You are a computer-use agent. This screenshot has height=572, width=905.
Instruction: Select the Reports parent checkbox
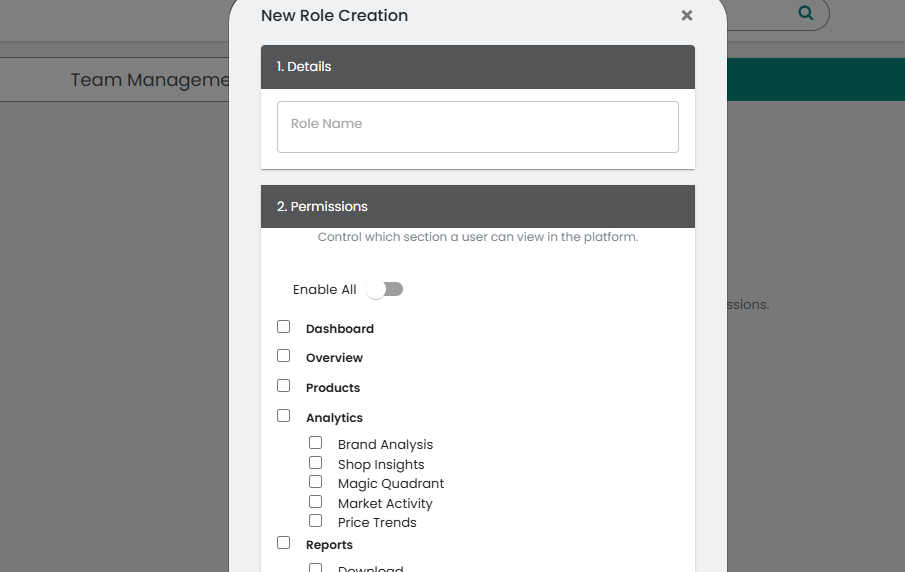tap(284, 543)
